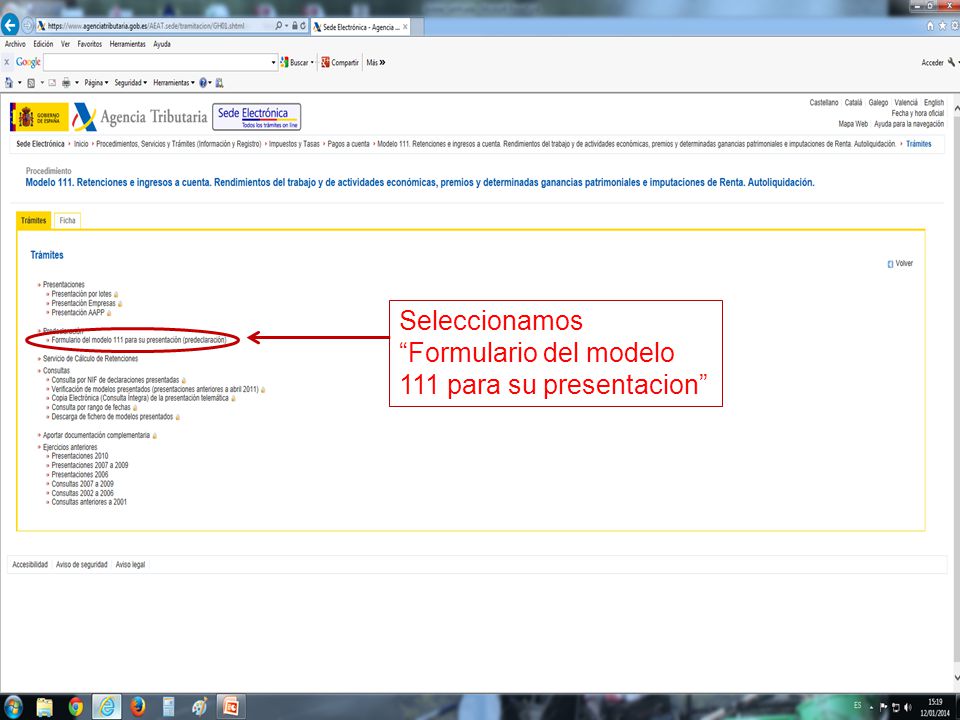Expand the address bar search dropdown arrow
Screen dimensions: 960x720
click(286, 26)
